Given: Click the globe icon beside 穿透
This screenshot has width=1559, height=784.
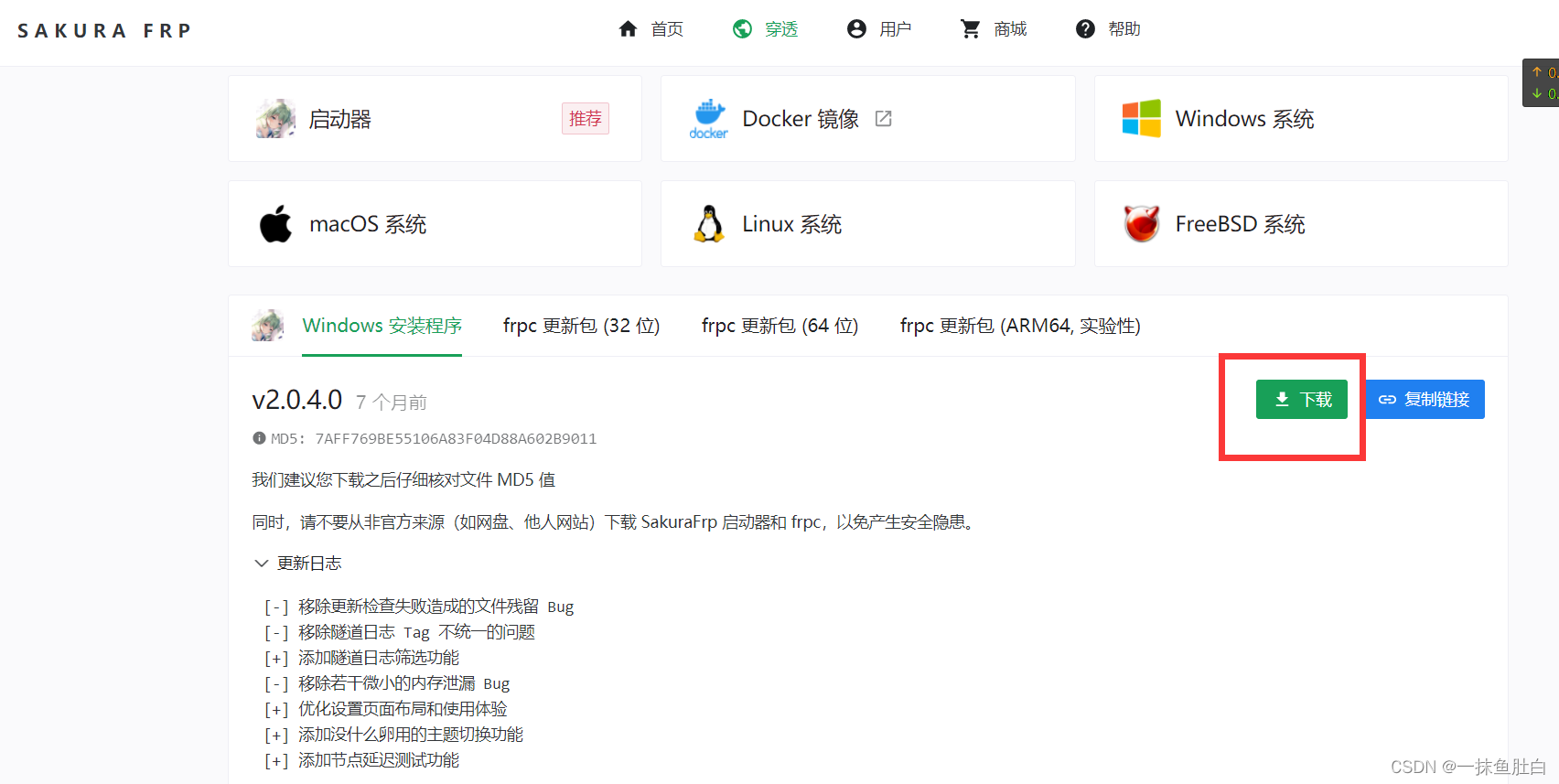Looking at the screenshot, I should pyautogui.click(x=742, y=29).
